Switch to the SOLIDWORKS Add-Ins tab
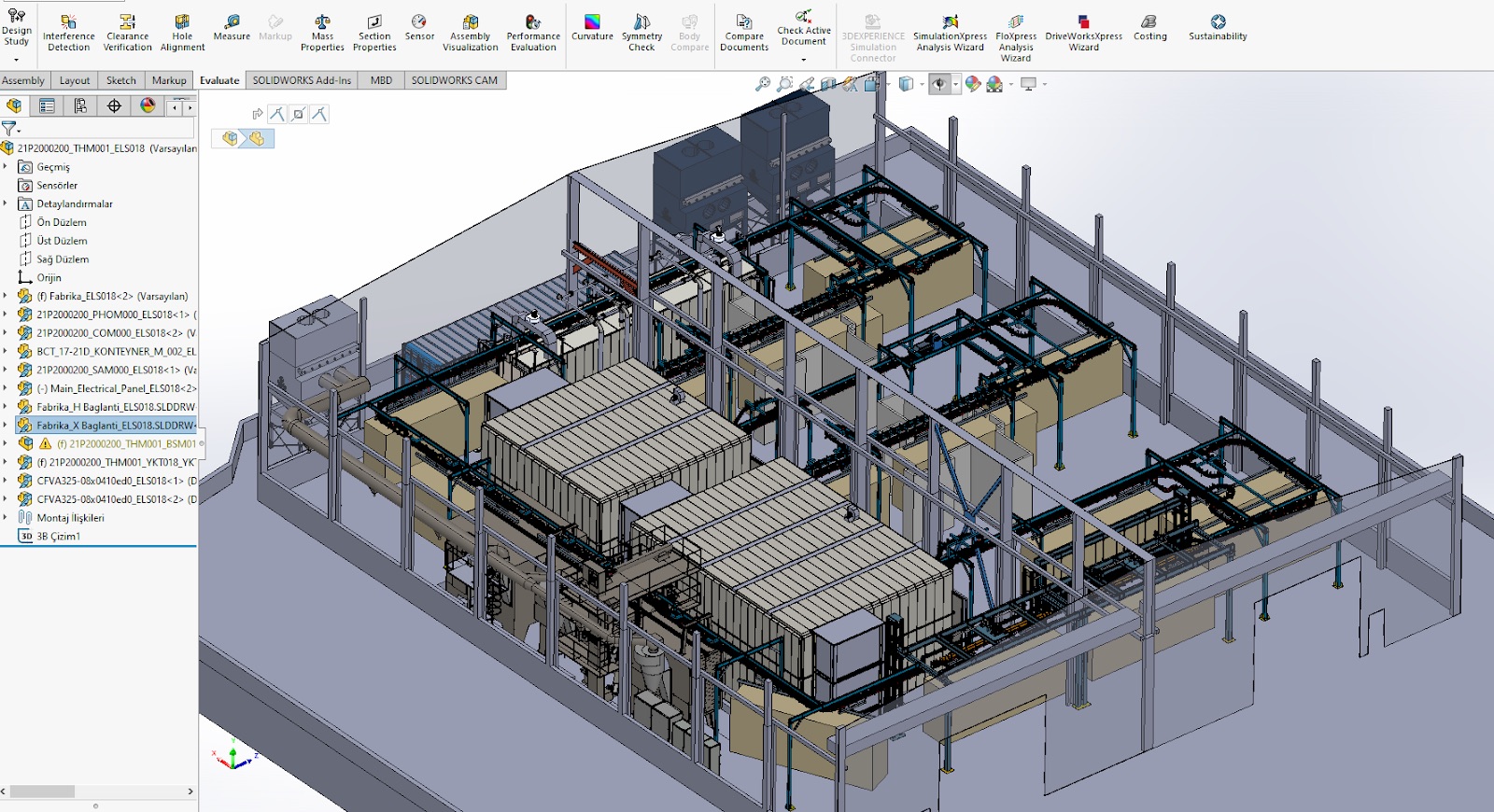The width and height of the screenshot is (1494, 812). (x=302, y=80)
